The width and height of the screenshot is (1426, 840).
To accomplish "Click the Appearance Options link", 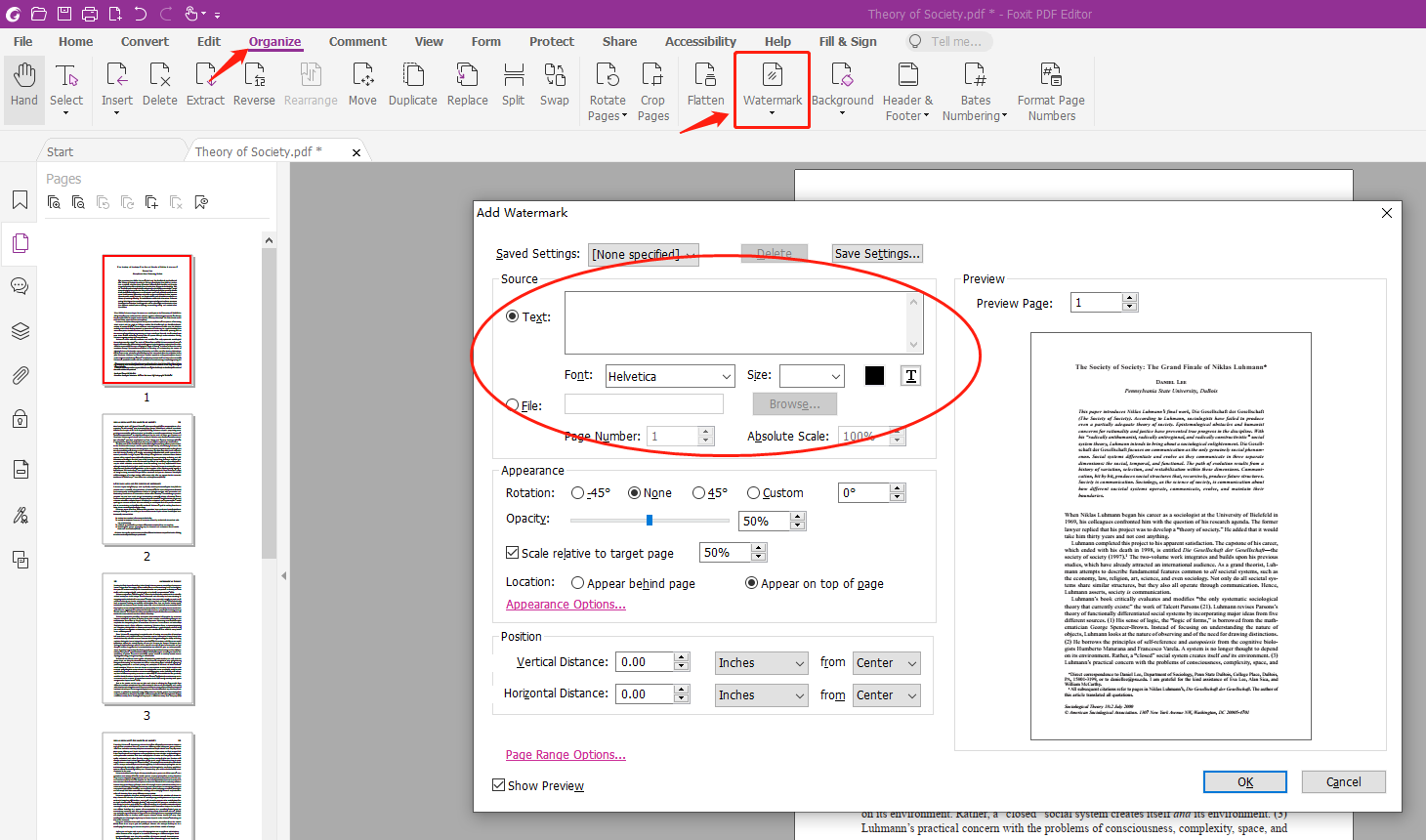I will coord(566,605).
